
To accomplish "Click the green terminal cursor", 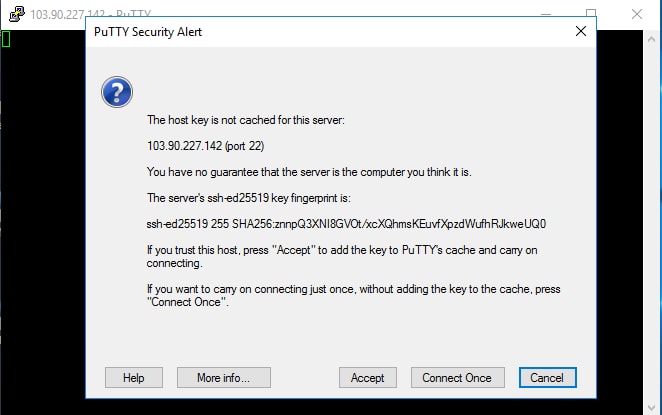I will [6, 39].
